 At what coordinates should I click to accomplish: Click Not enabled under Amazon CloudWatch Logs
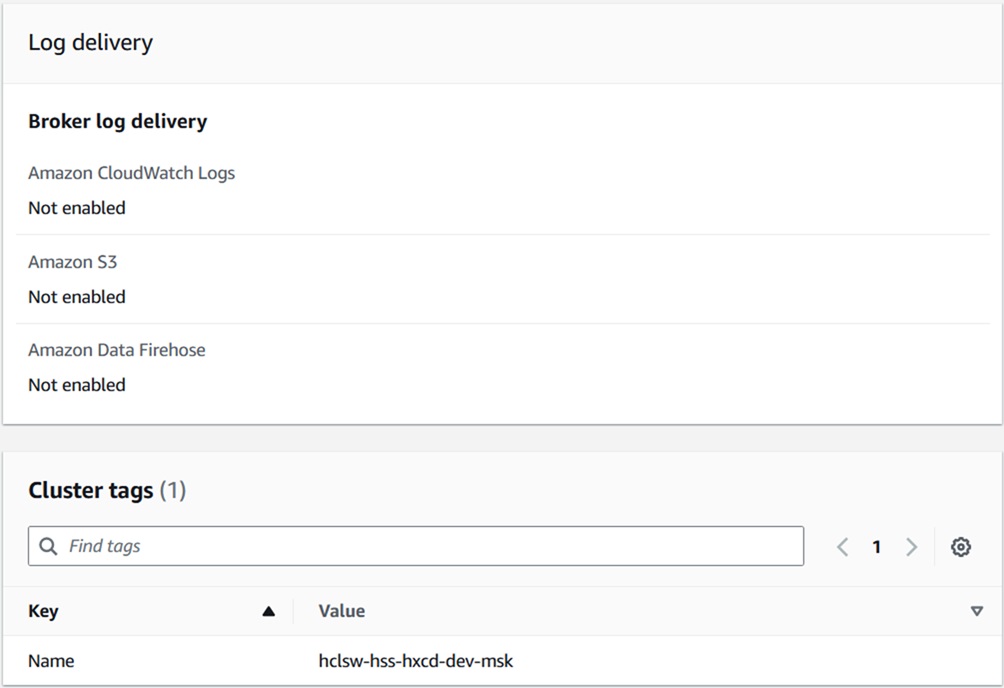(x=77, y=208)
